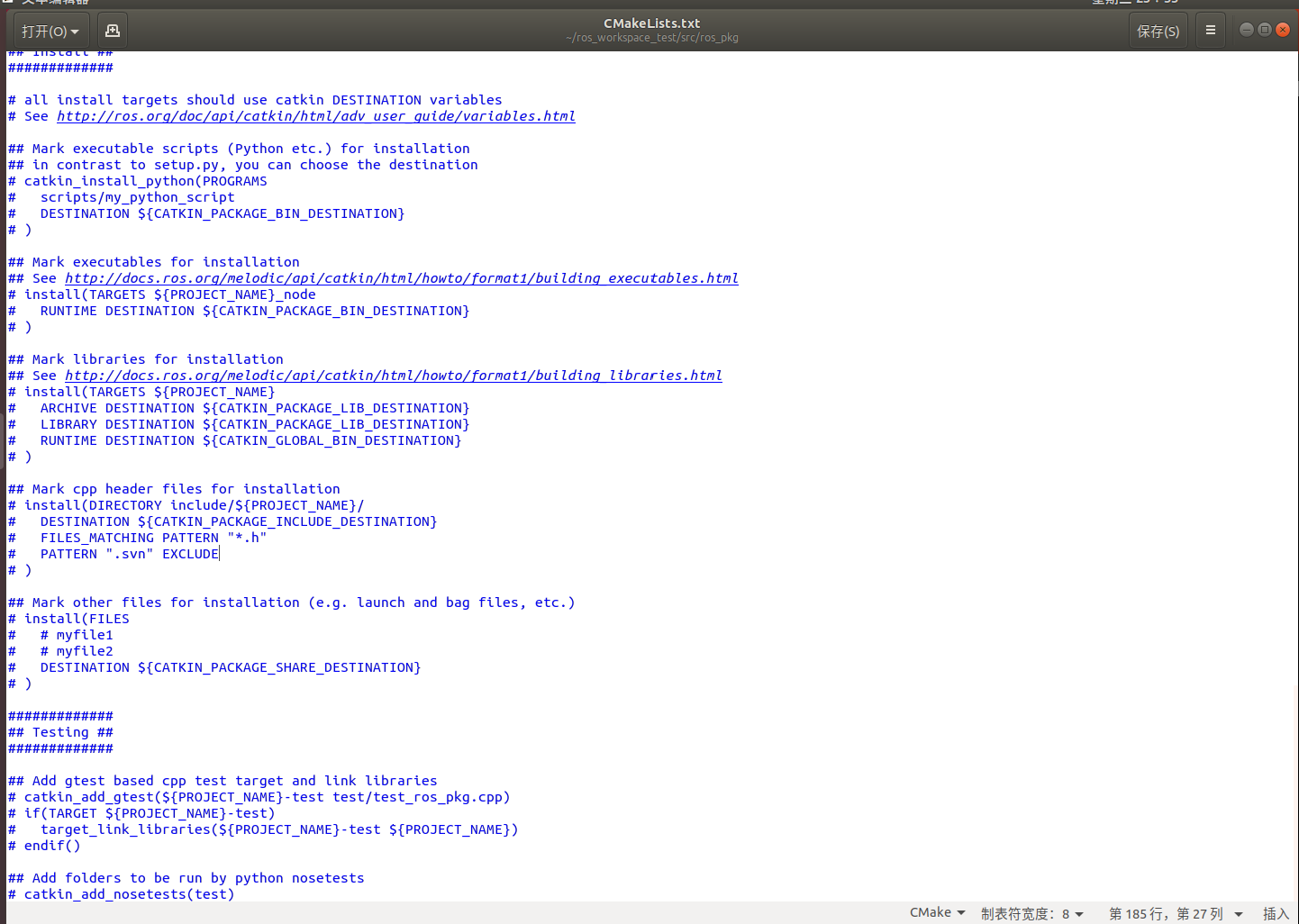
Task: Maximize the editor window
Action: pos(1264,30)
